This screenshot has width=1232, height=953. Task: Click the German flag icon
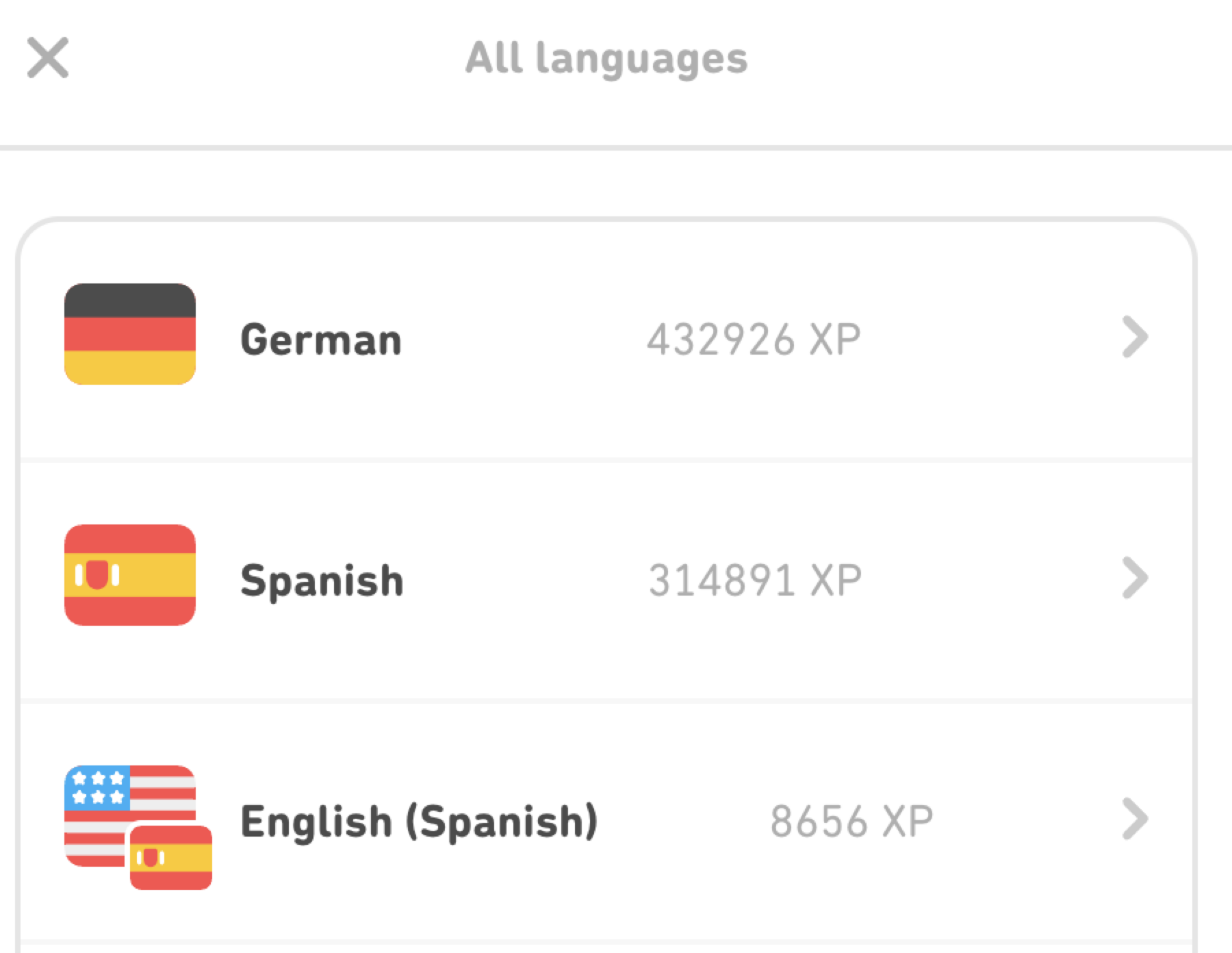(130, 334)
